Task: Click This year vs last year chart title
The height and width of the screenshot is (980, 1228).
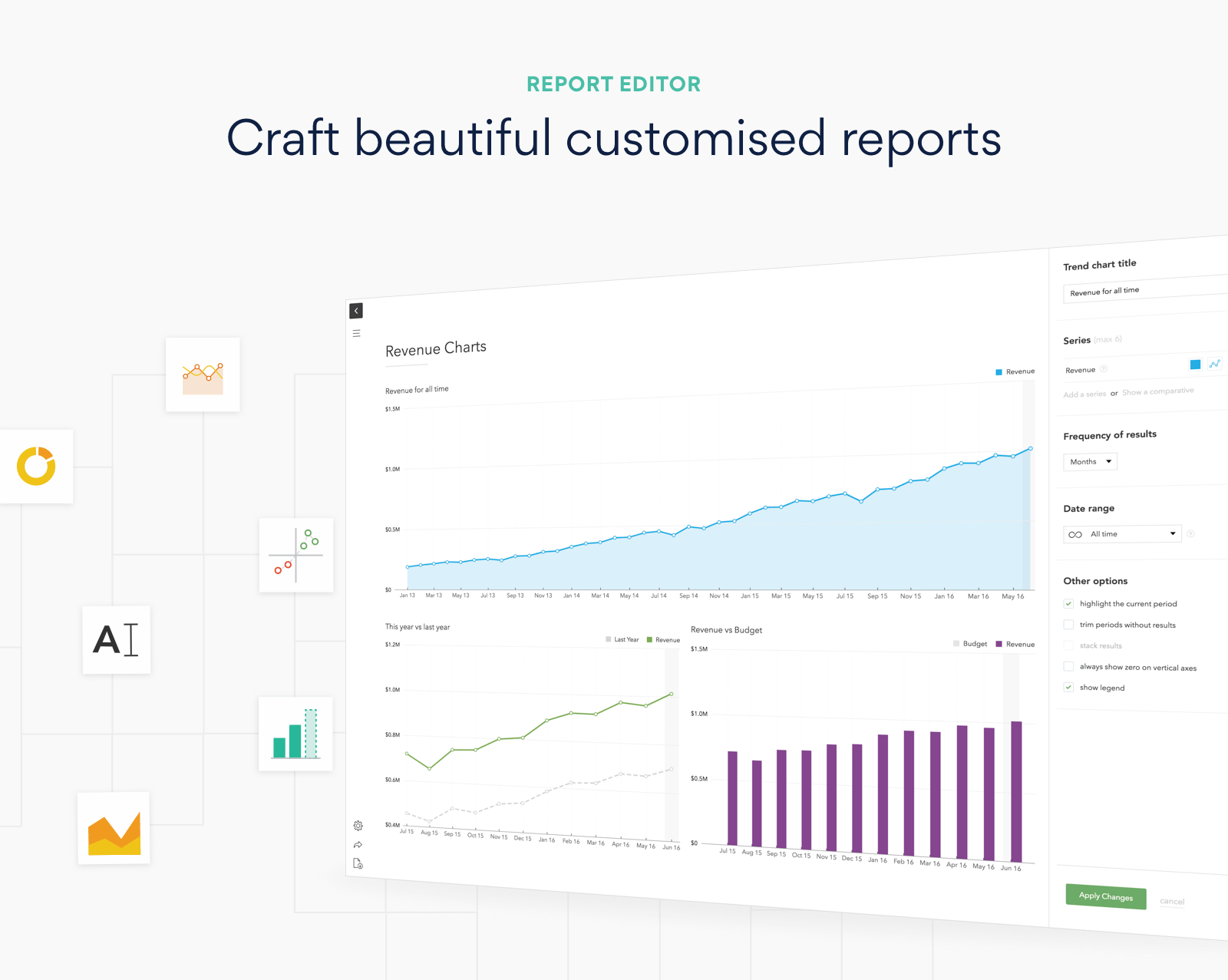Action: 418,627
